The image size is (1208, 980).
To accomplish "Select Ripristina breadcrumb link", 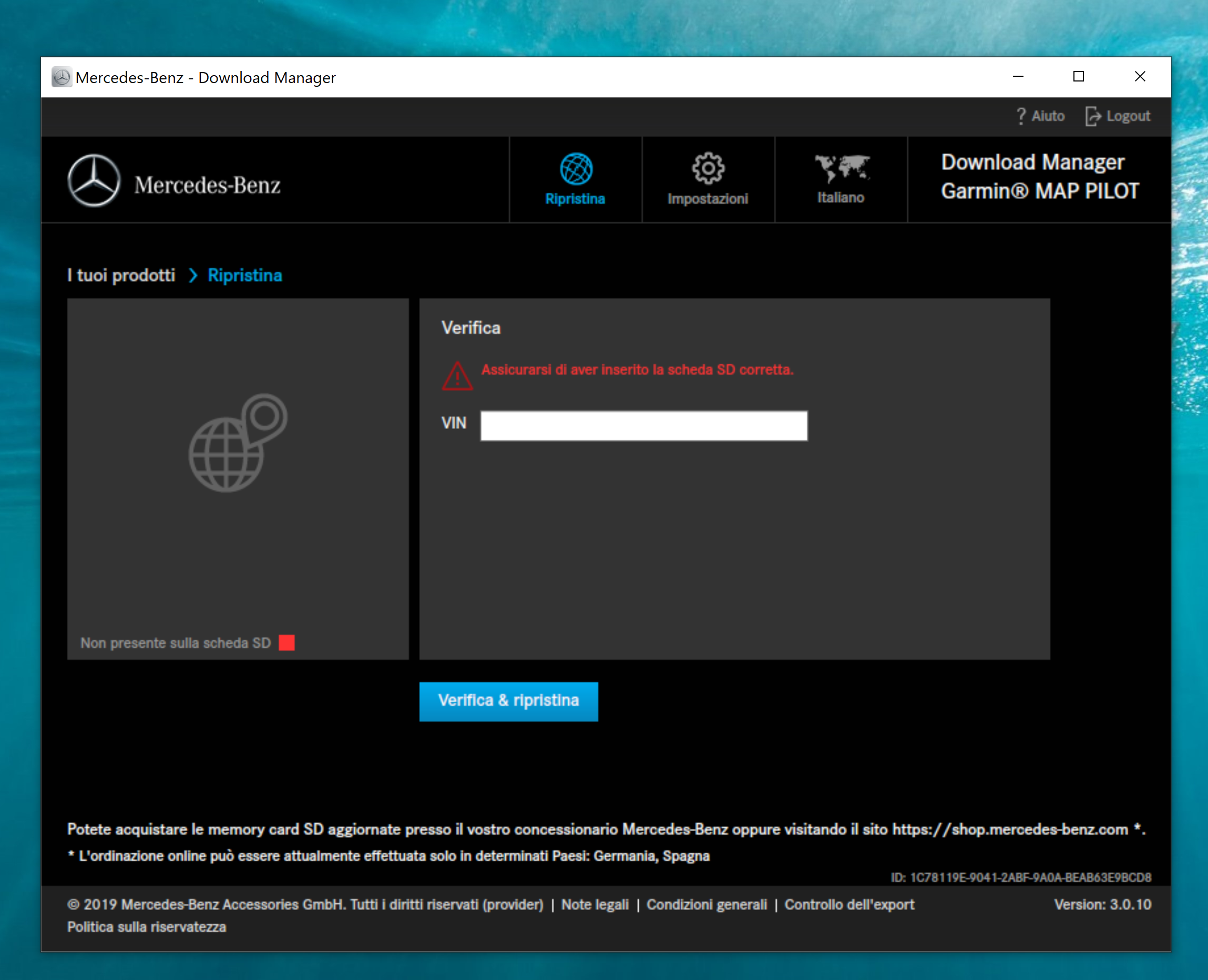I will click(x=244, y=275).
